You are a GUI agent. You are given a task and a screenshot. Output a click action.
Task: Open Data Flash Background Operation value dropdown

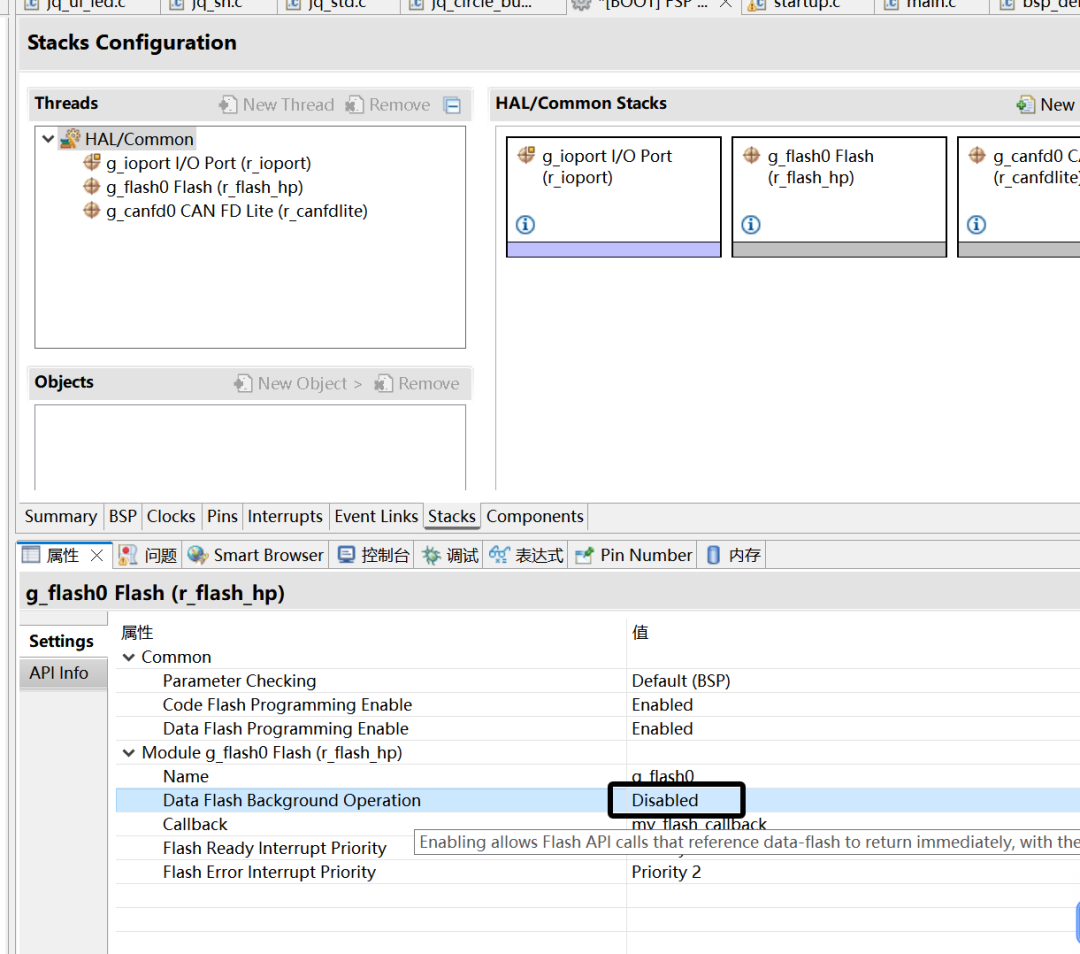pos(677,800)
